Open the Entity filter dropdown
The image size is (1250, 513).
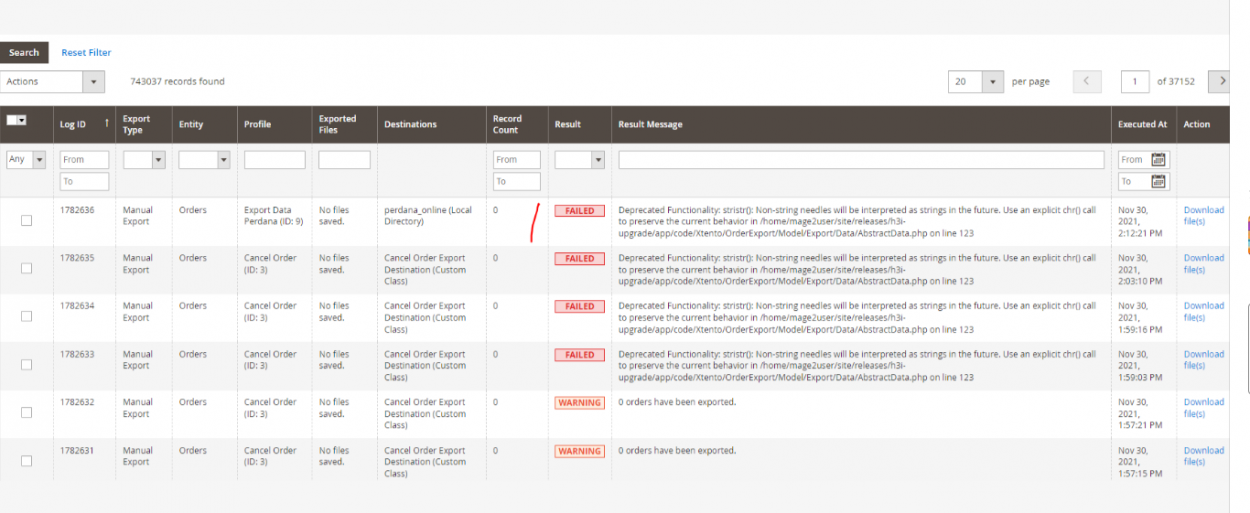(204, 160)
